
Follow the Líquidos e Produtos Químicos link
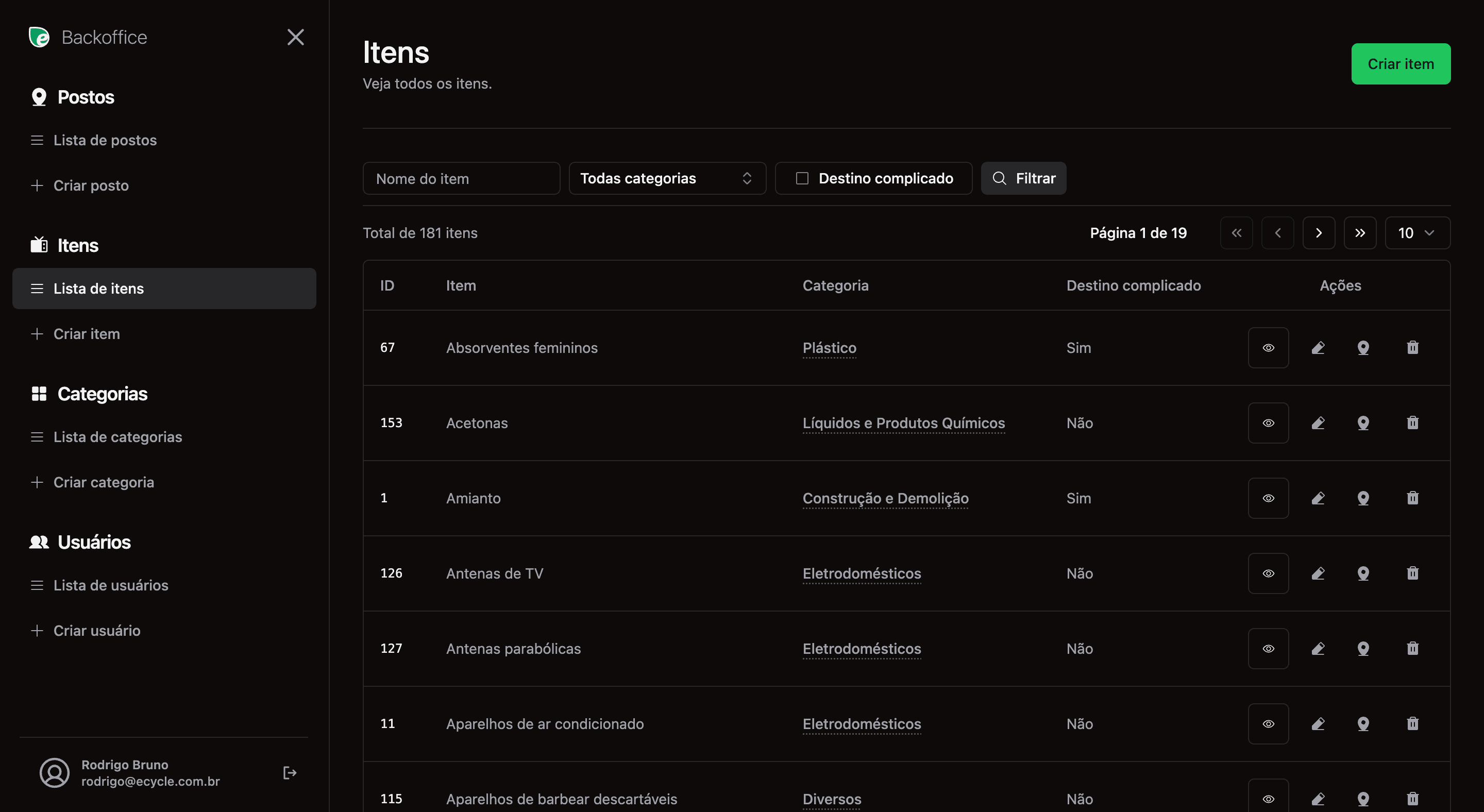tap(903, 422)
